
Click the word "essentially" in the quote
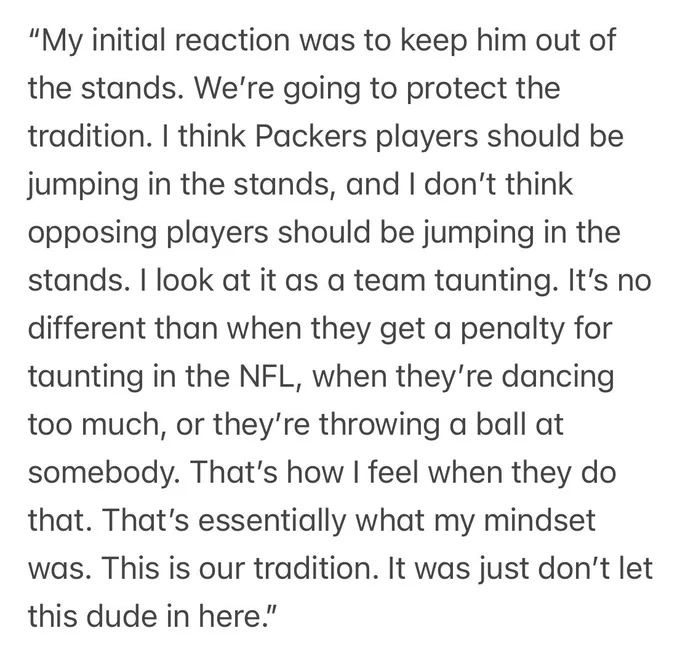(x=272, y=522)
